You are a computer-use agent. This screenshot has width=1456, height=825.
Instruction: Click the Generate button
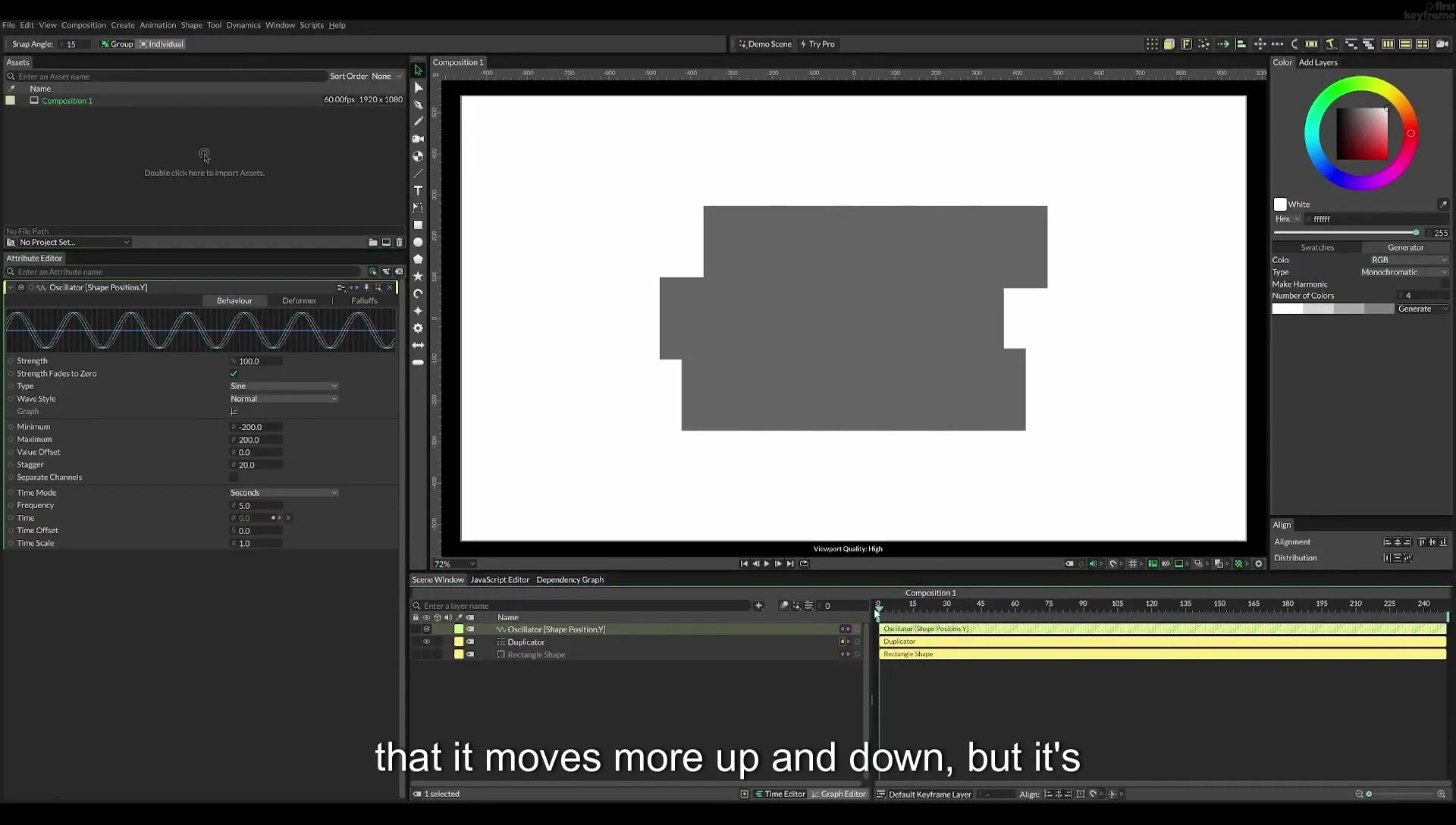click(x=1423, y=309)
